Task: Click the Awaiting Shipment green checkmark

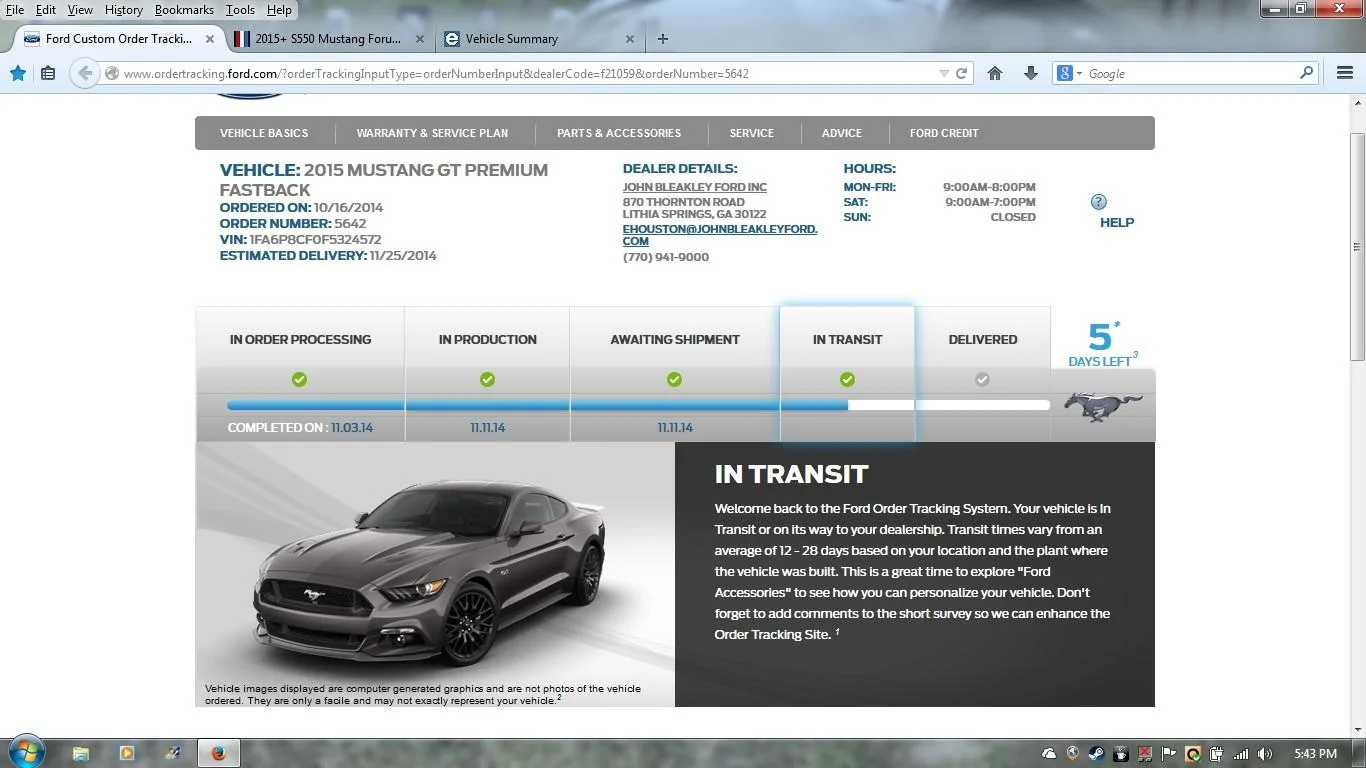Action: [x=674, y=379]
